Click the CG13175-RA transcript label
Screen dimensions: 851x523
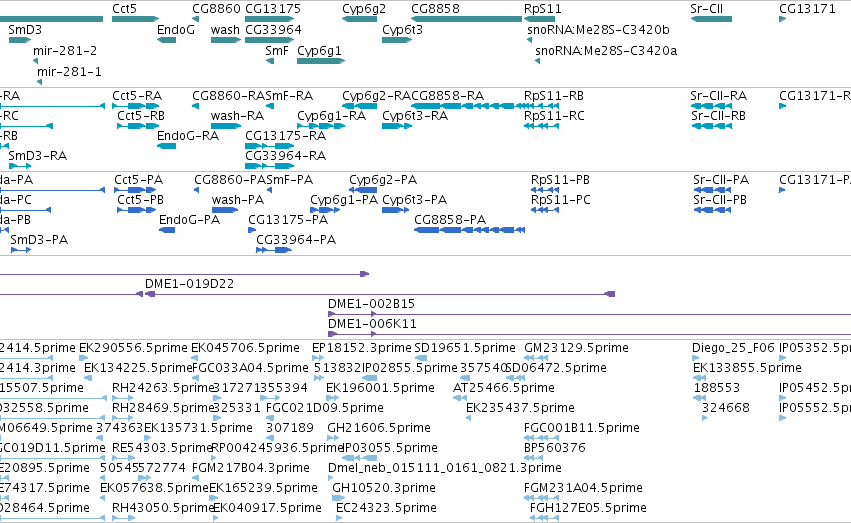coord(285,136)
